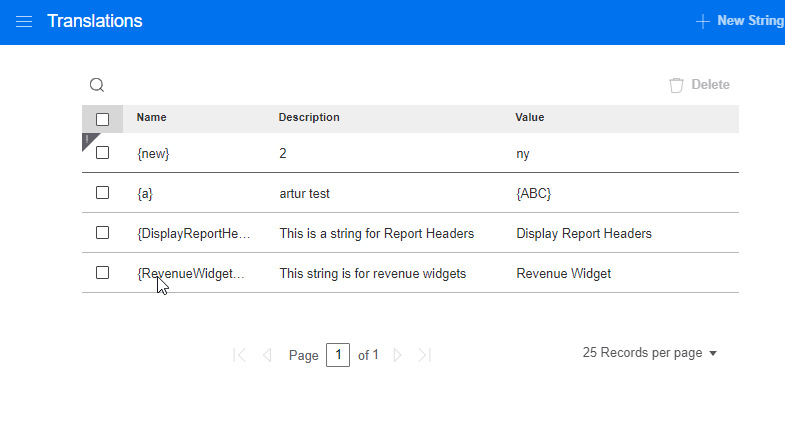Click the warning flag on the {new} row
The image size is (785, 423).
pos(88,140)
